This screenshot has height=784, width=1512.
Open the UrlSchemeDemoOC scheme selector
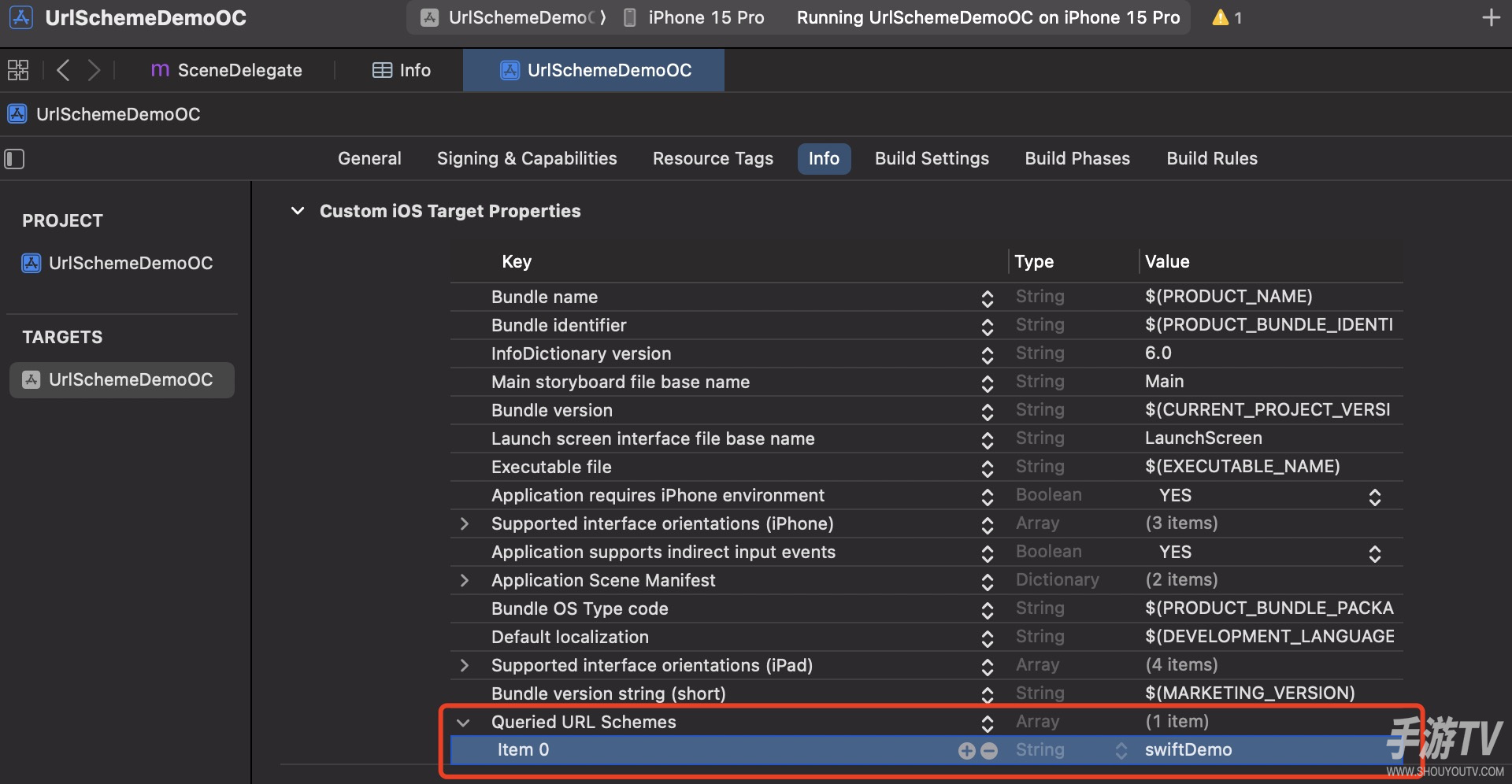click(513, 17)
